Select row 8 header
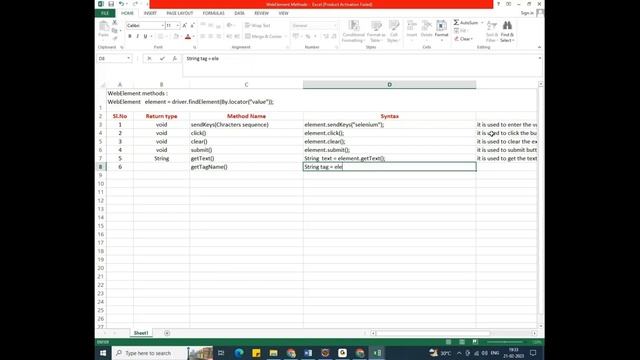The width and height of the screenshot is (640, 360). (100, 167)
